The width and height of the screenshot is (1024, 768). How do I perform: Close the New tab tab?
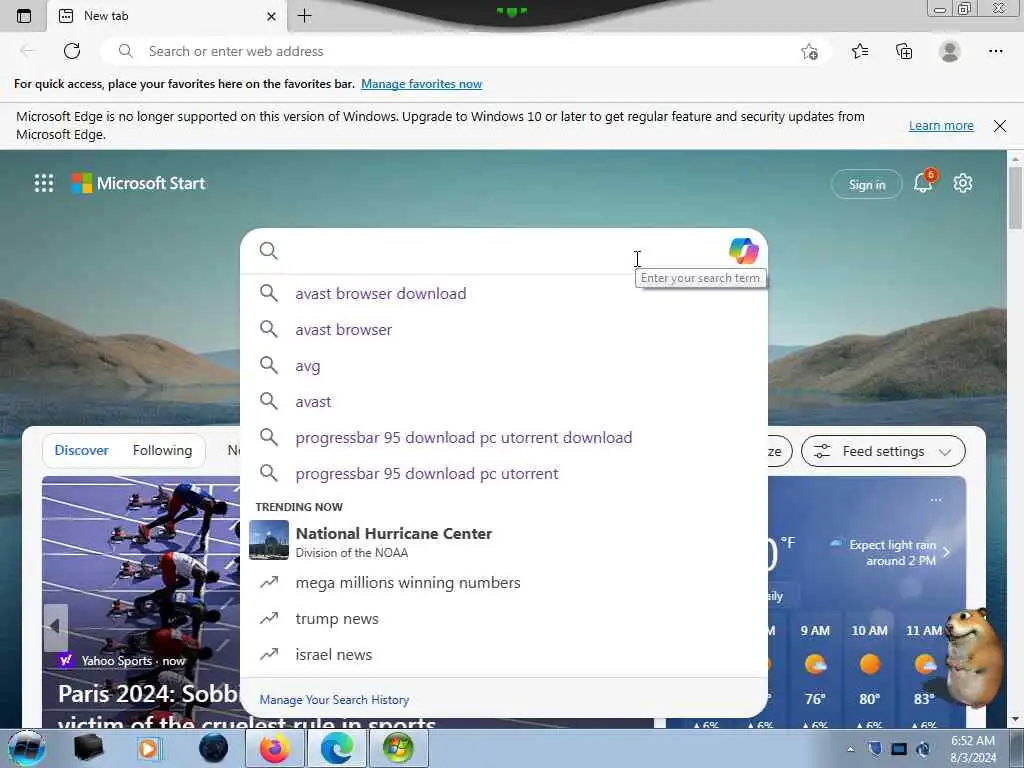[x=272, y=16]
